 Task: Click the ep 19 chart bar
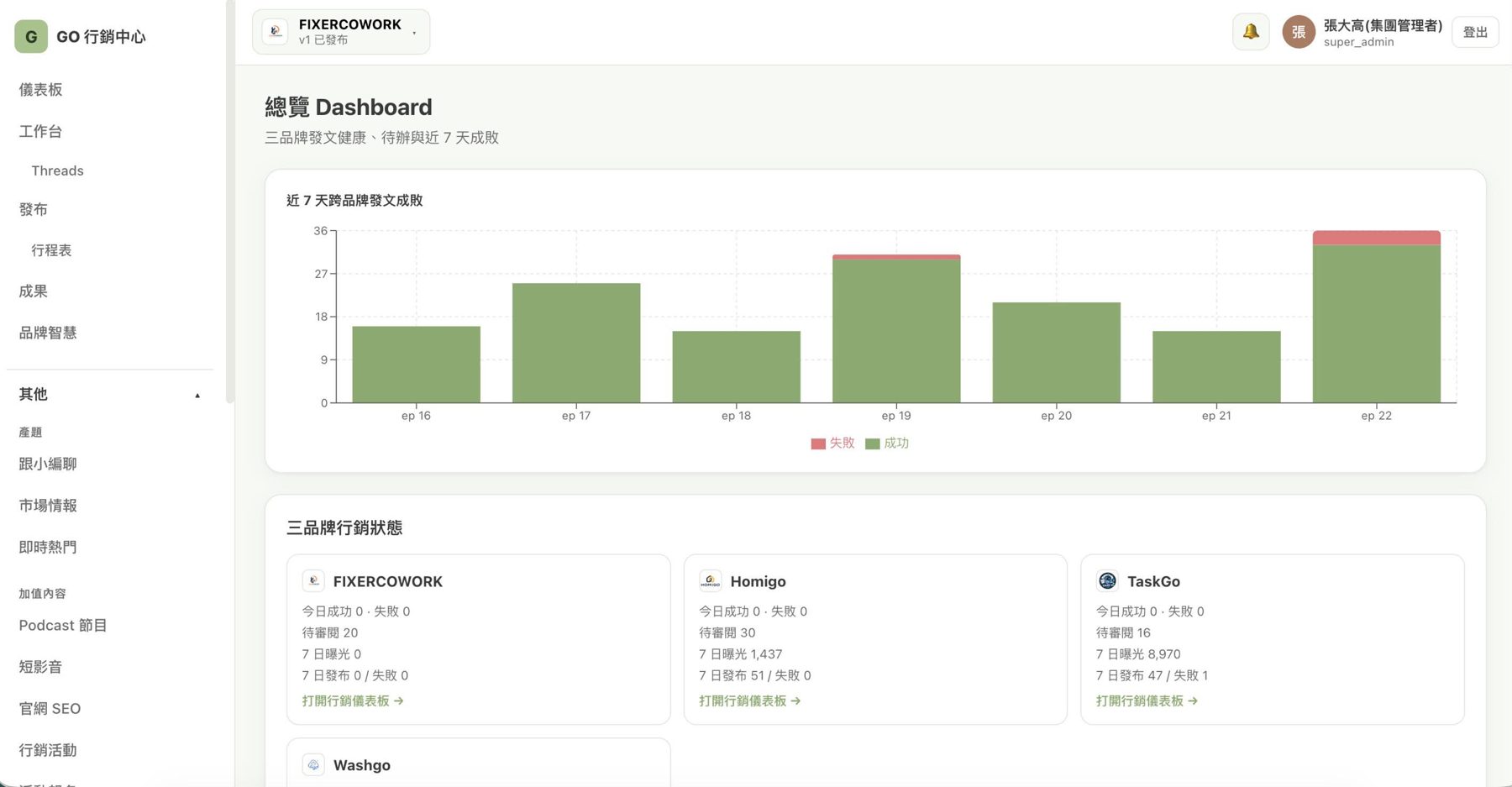pos(896,328)
